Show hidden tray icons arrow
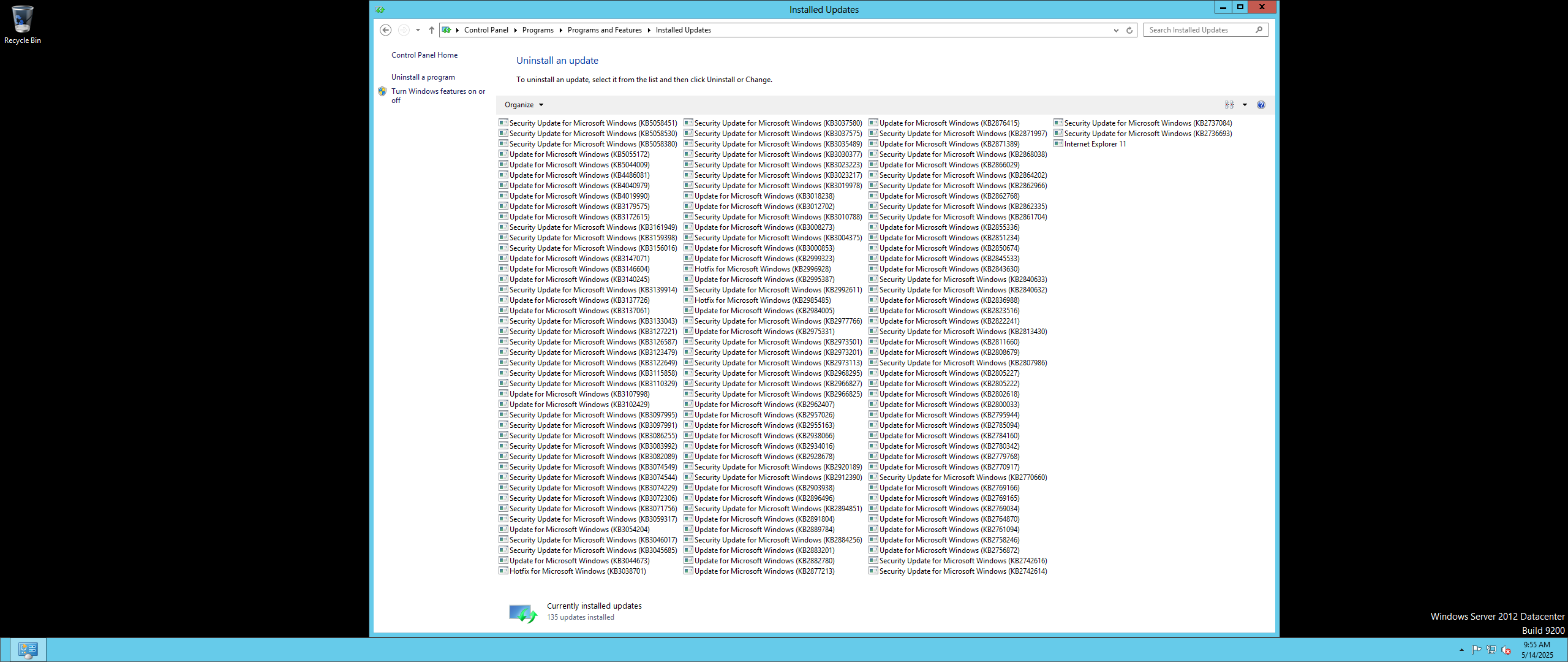This screenshot has width=1568, height=662. (1461, 650)
